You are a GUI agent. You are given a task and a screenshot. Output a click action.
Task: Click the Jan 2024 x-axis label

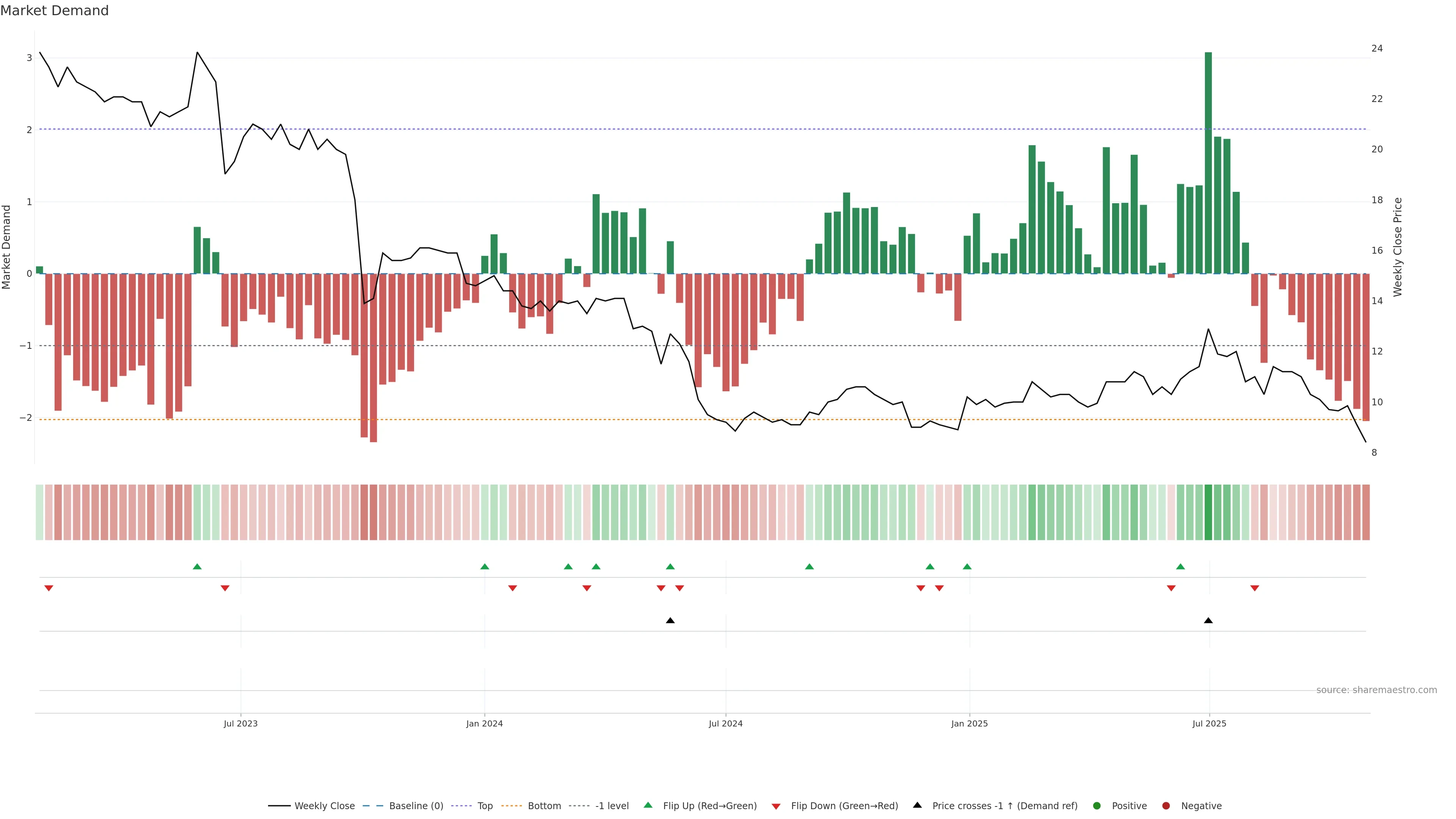(485, 723)
